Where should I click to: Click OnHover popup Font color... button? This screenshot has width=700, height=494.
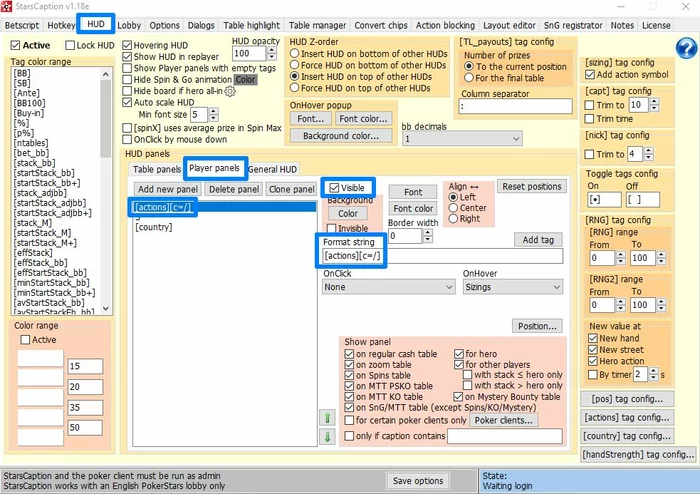tap(363, 119)
